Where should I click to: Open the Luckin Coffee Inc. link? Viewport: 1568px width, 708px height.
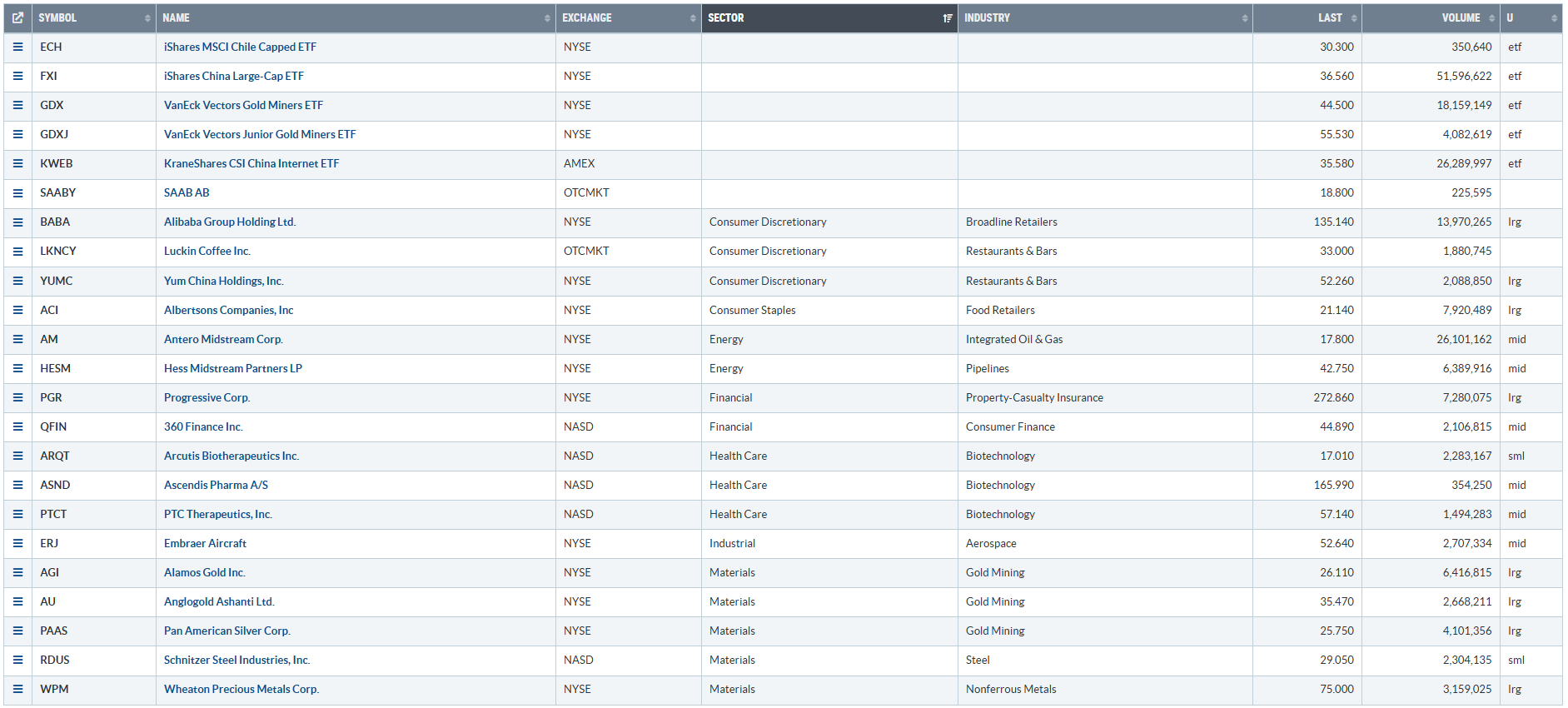(207, 251)
